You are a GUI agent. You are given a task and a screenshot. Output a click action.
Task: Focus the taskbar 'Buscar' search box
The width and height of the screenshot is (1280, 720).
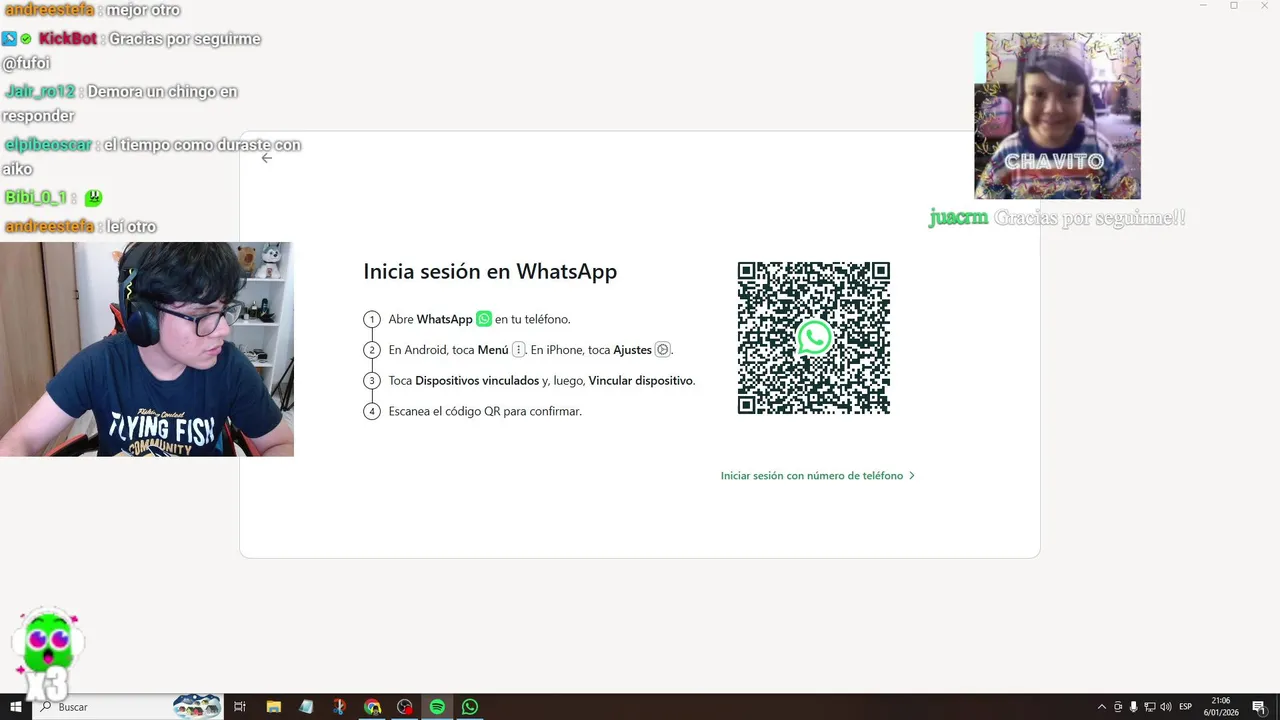coord(128,707)
